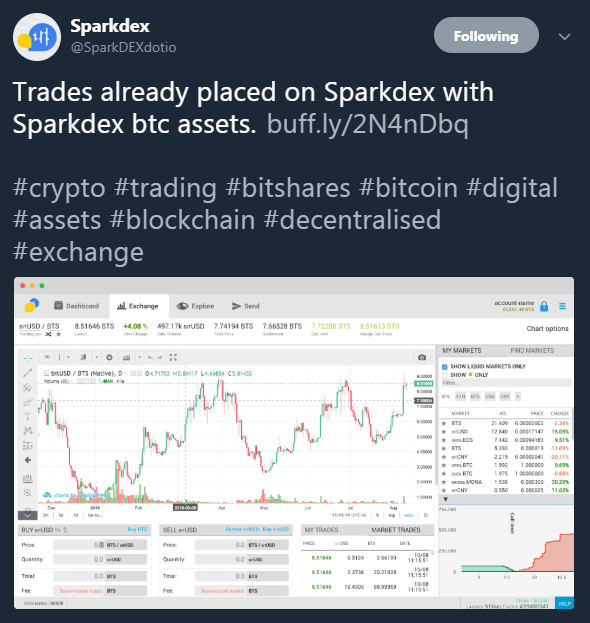
Task: Star the airUSD/BTS trading pair
Action: pyautogui.click(x=59, y=334)
